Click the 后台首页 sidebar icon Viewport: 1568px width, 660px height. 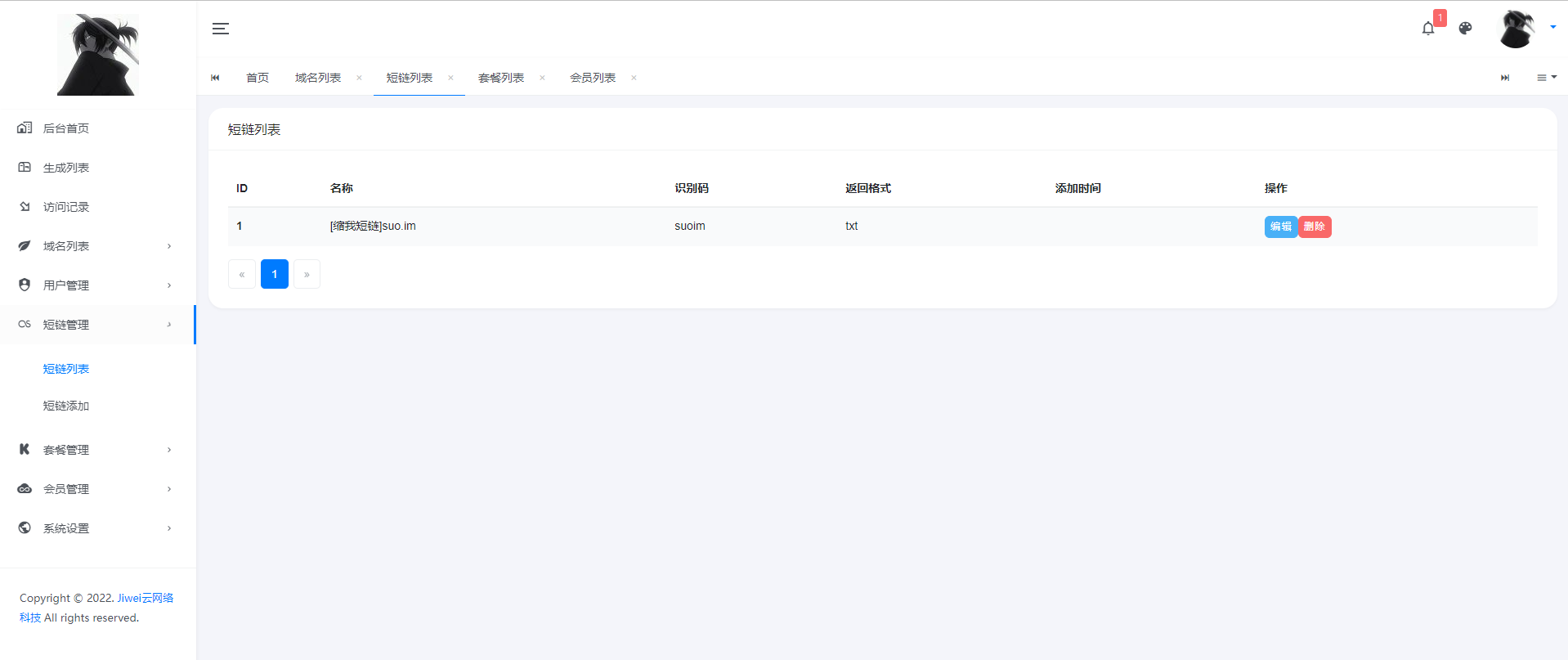[x=25, y=128]
